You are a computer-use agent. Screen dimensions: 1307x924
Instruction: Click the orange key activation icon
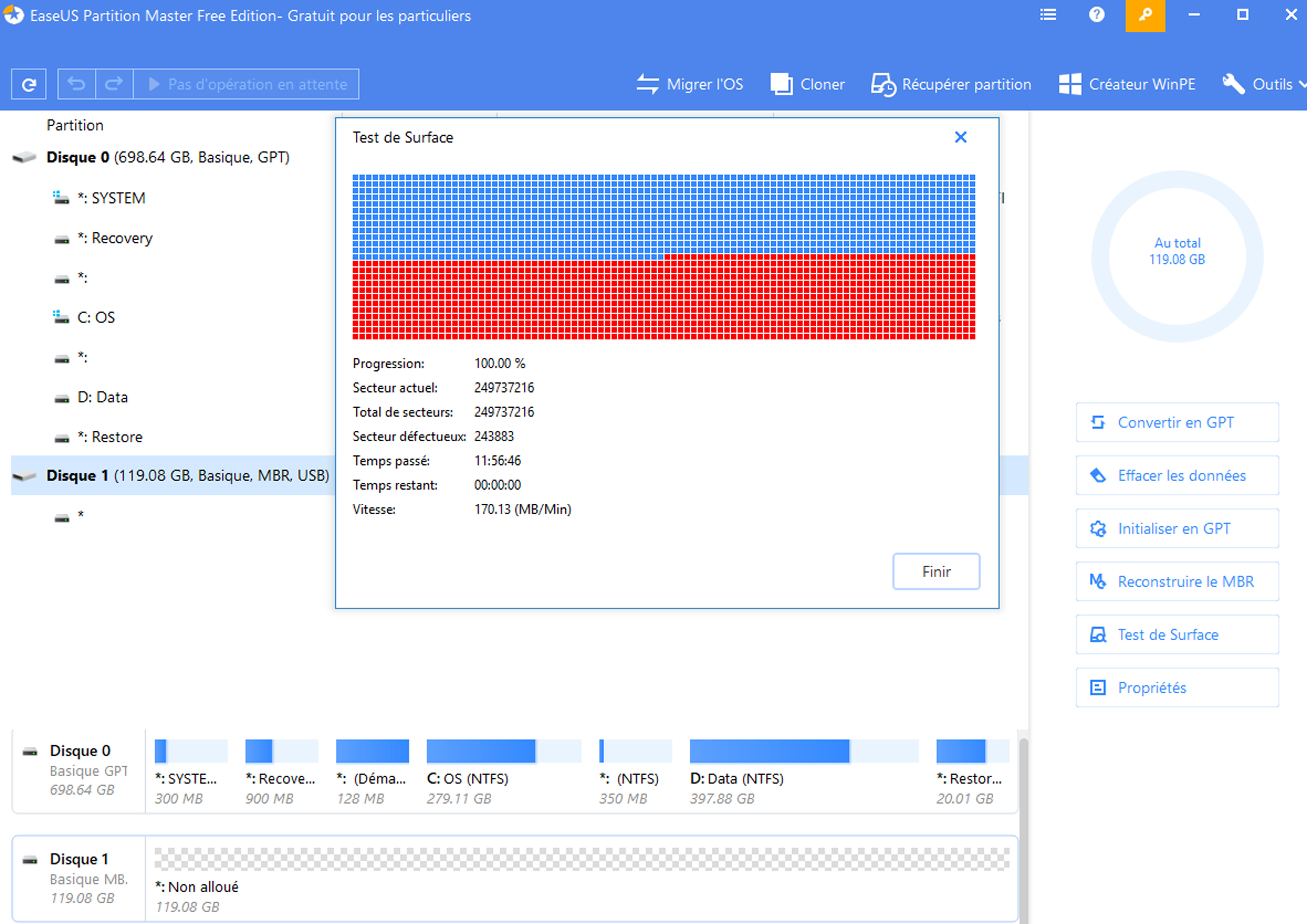[1145, 15]
